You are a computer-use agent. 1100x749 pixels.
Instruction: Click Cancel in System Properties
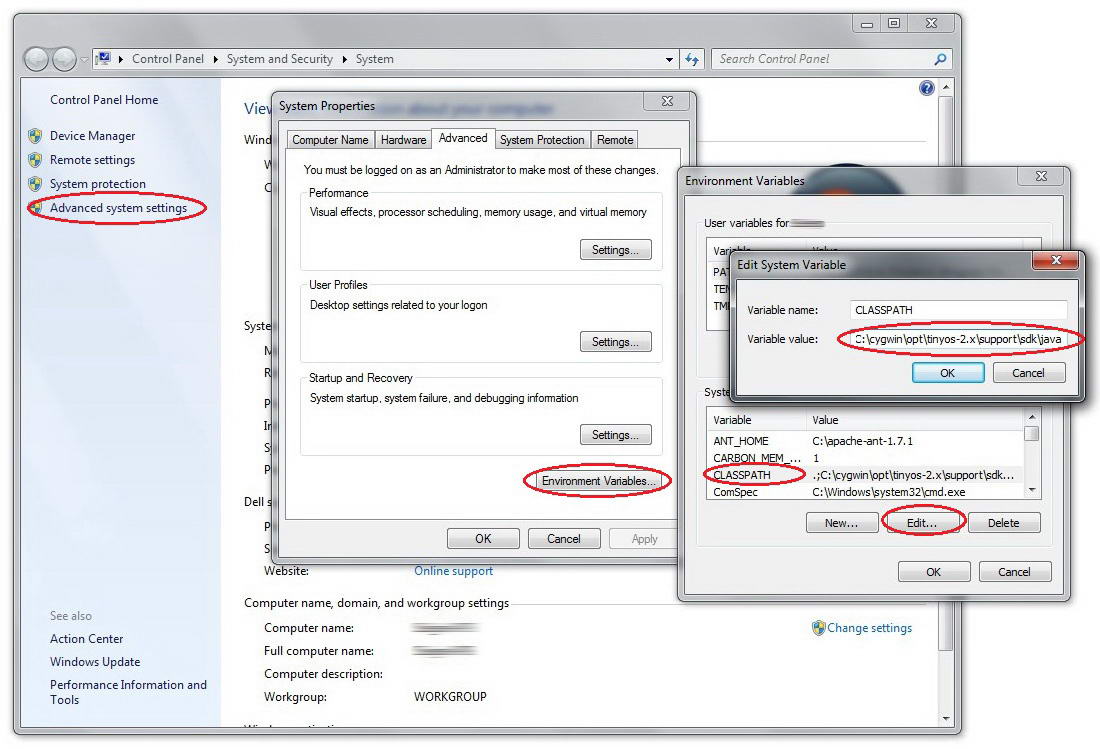coord(564,539)
